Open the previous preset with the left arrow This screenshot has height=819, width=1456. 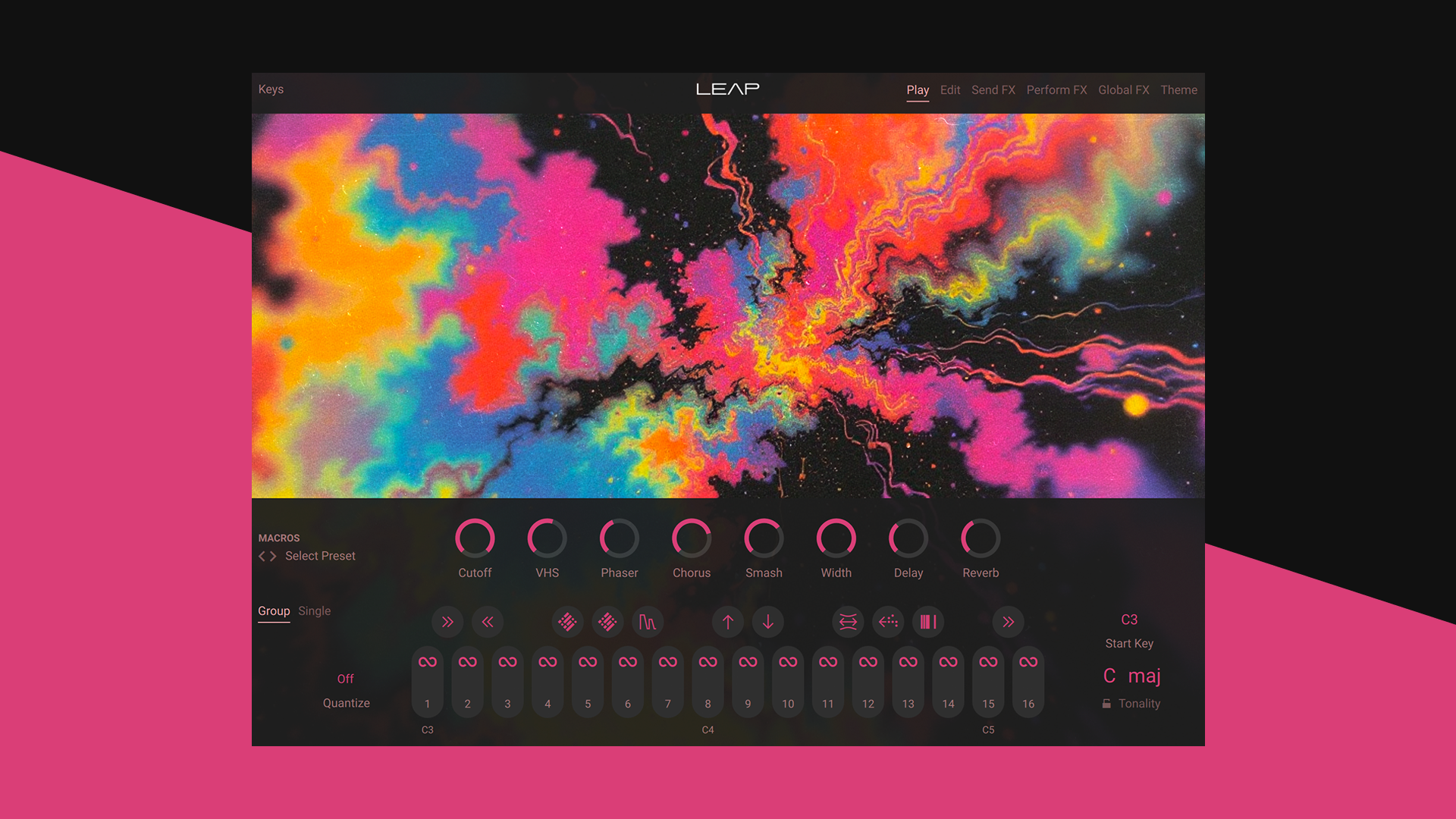point(262,556)
